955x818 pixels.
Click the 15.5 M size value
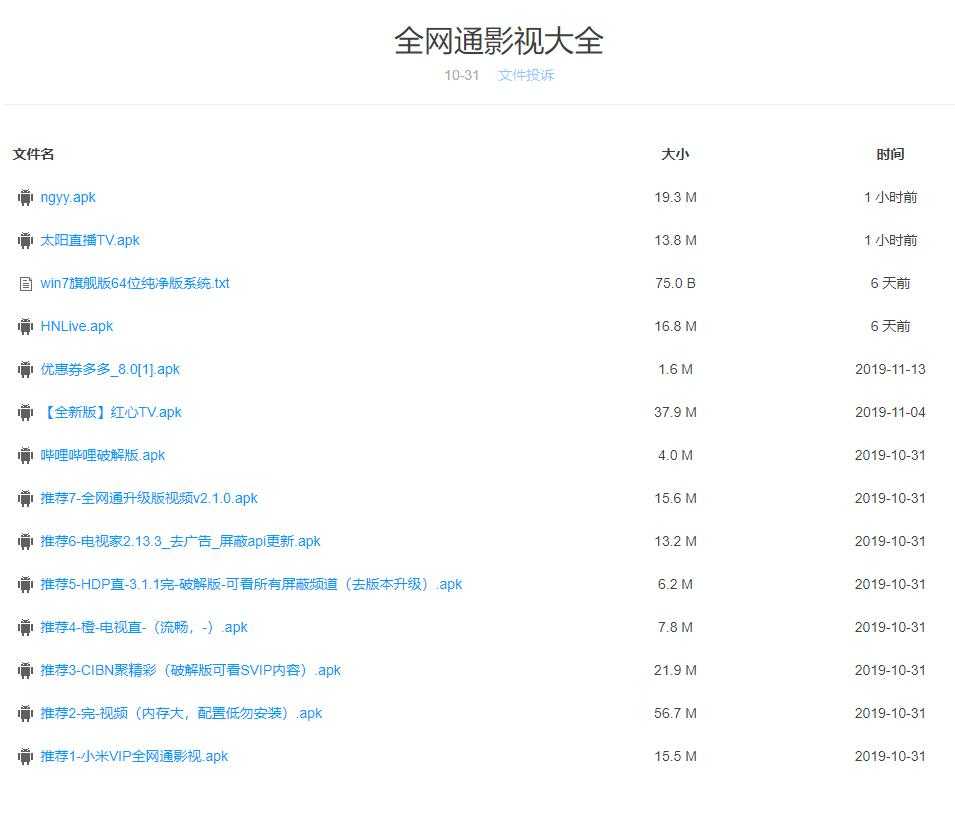point(675,756)
